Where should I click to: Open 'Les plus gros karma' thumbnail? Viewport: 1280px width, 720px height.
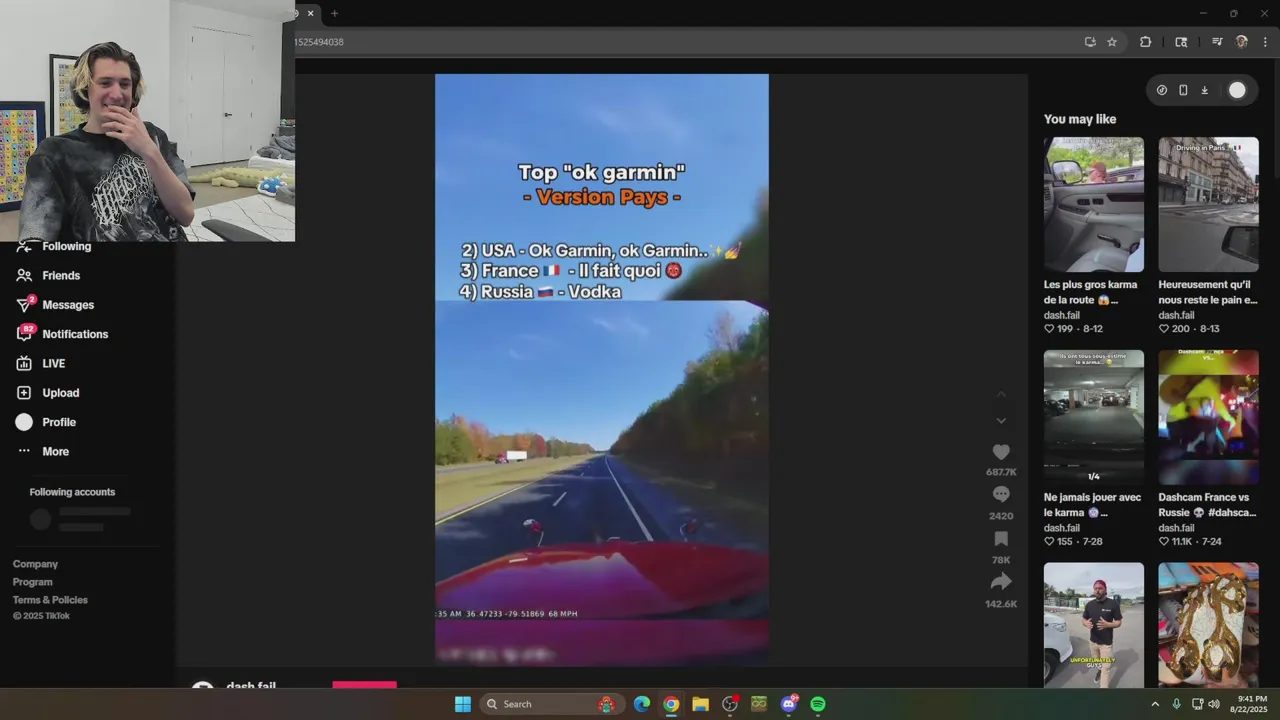pos(1094,204)
